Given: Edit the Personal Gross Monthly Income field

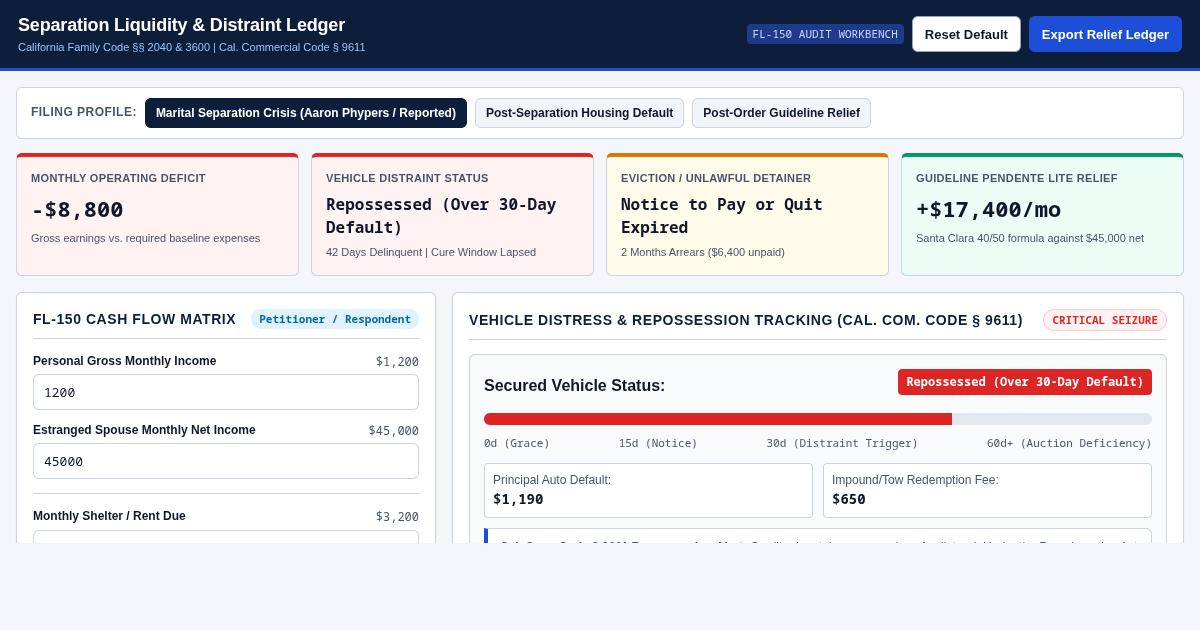Looking at the screenshot, I should tap(226, 392).
